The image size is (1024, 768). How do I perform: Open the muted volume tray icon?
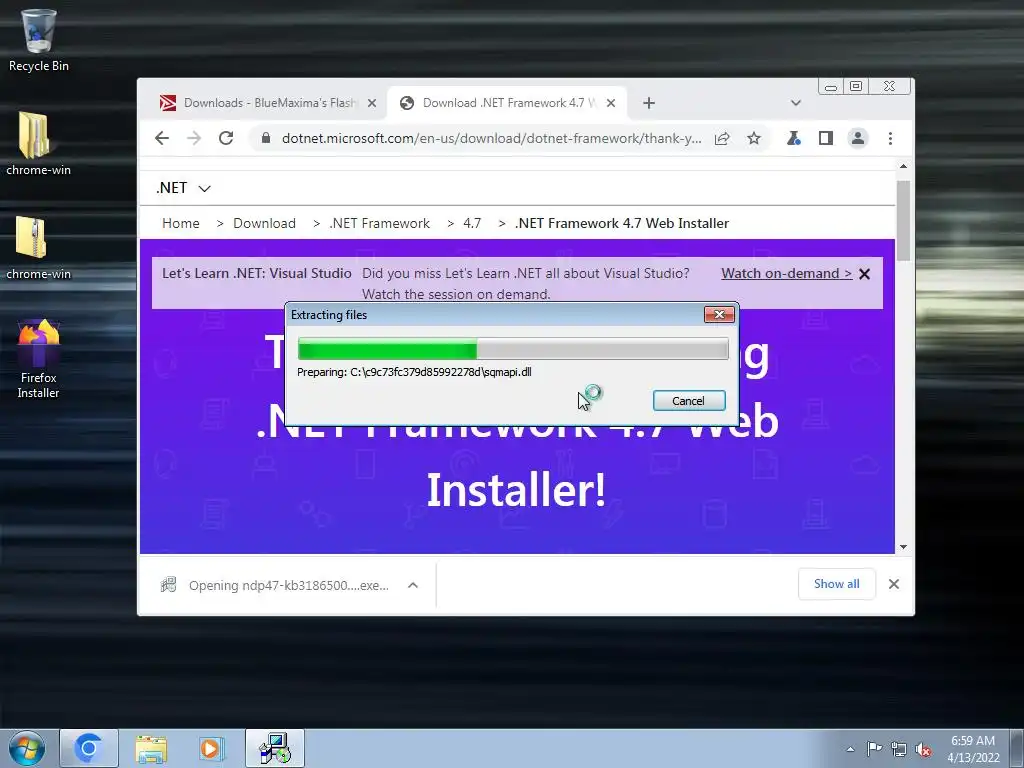coord(923,749)
